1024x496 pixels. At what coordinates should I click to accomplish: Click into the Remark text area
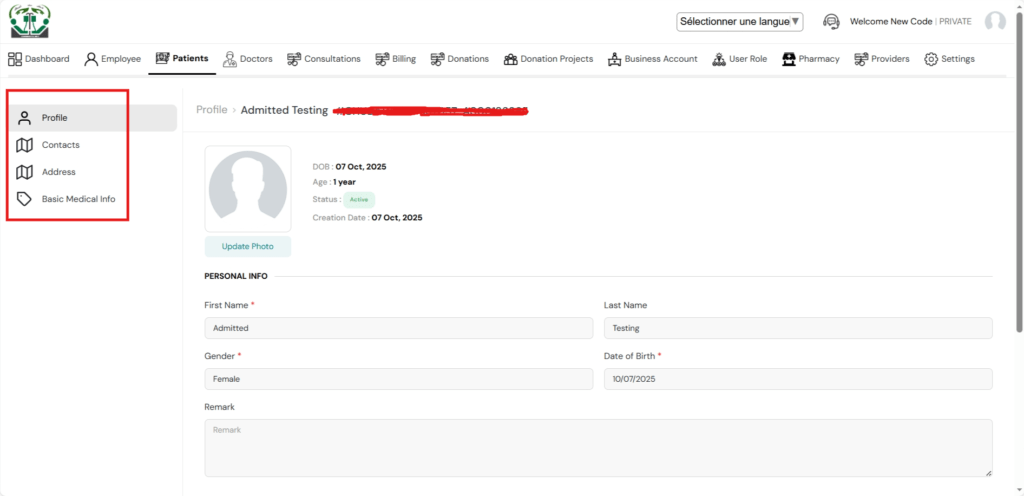point(598,447)
